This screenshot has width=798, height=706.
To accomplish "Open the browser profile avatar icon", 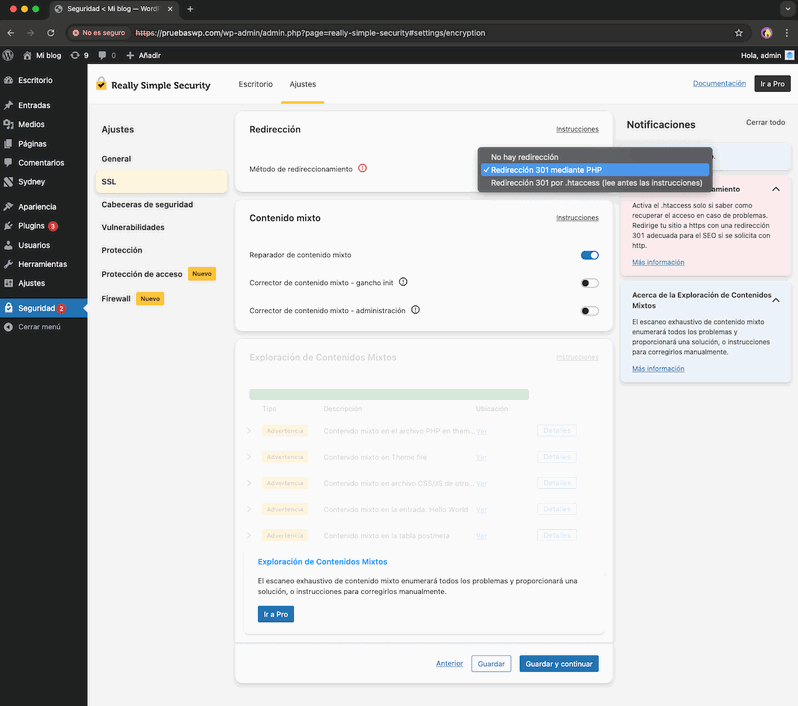I will (x=766, y=33).
